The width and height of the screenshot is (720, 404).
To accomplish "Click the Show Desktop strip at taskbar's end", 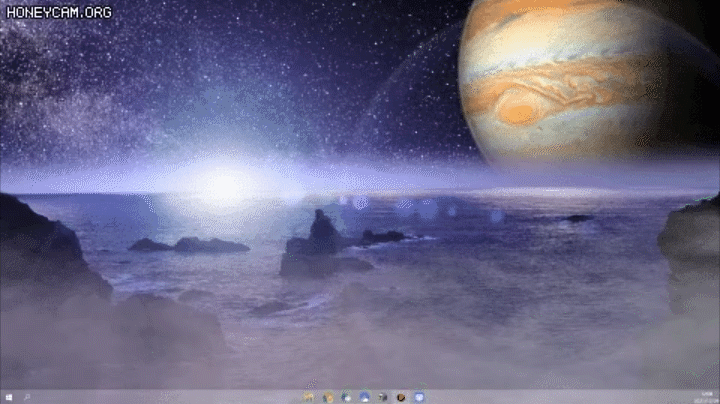I will pos(718,397).
